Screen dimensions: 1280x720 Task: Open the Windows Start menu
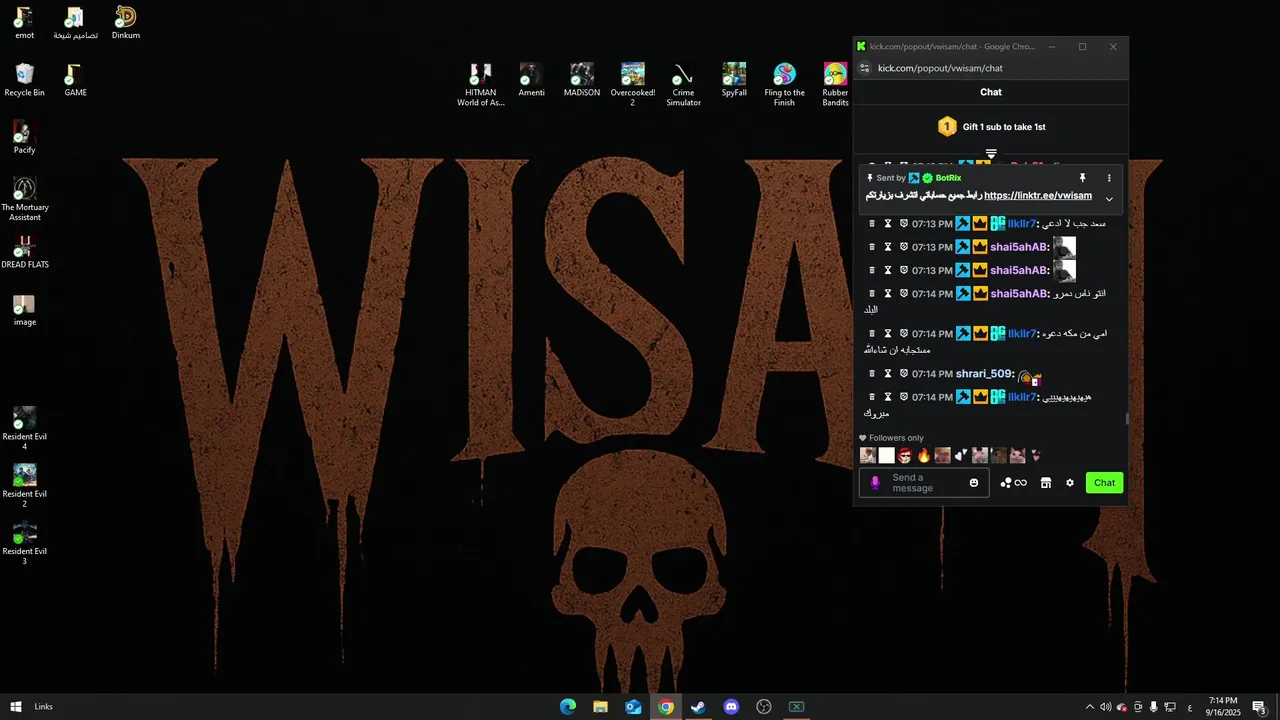click(16, 707)
